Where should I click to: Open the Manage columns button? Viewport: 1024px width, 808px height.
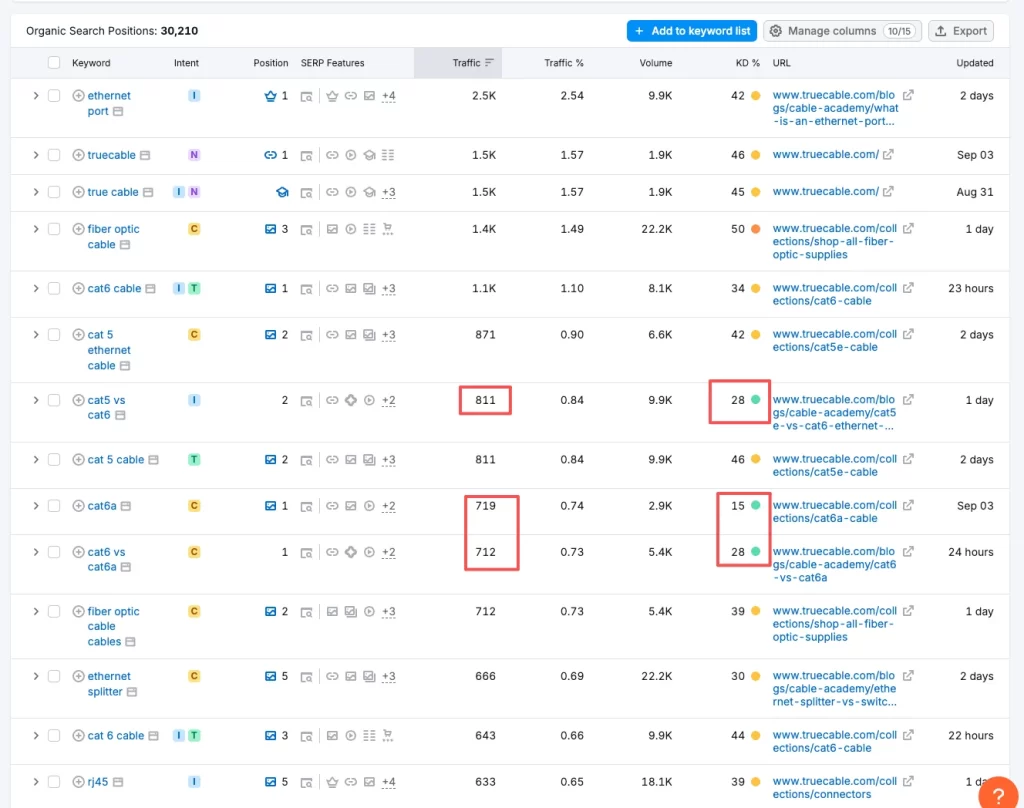point(842,31)
